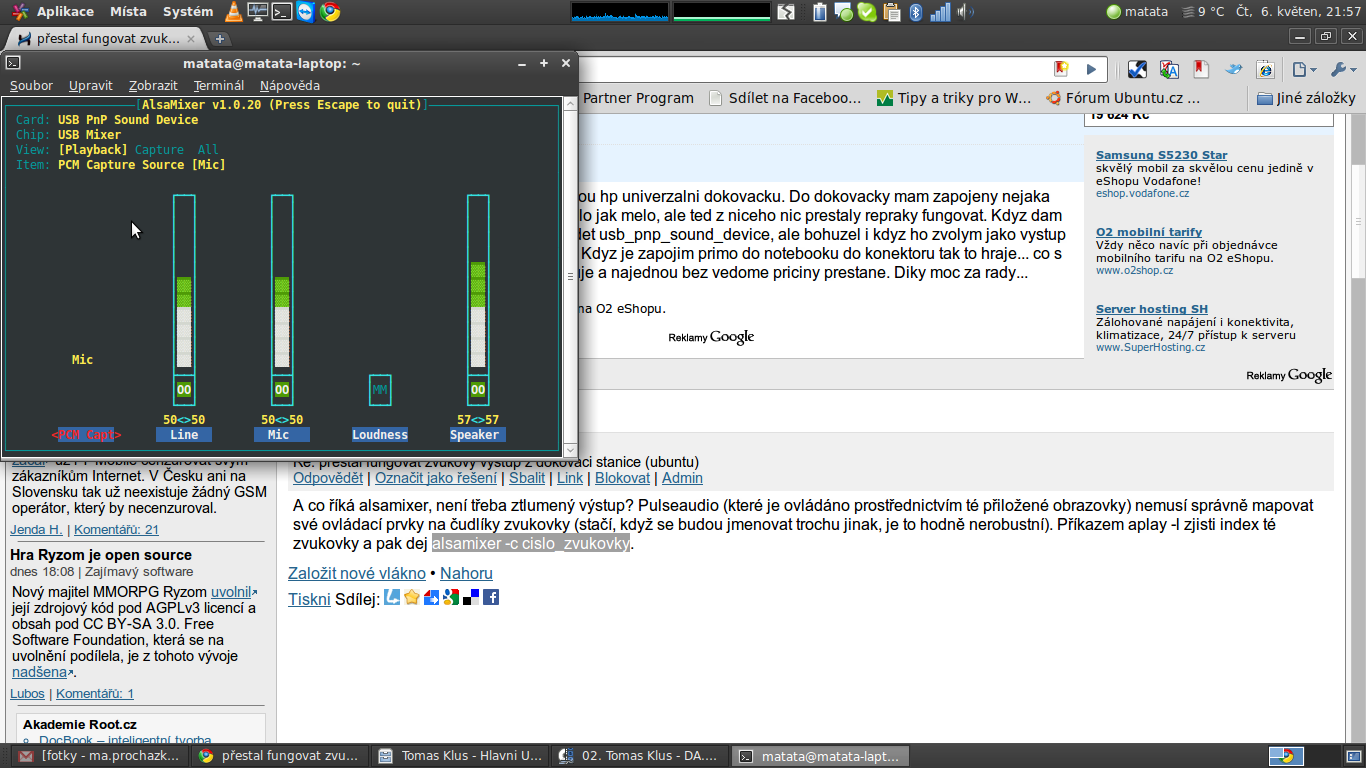
Task: Open the wrench settings menu dropdown
Action: click(x=1343, y=69)
